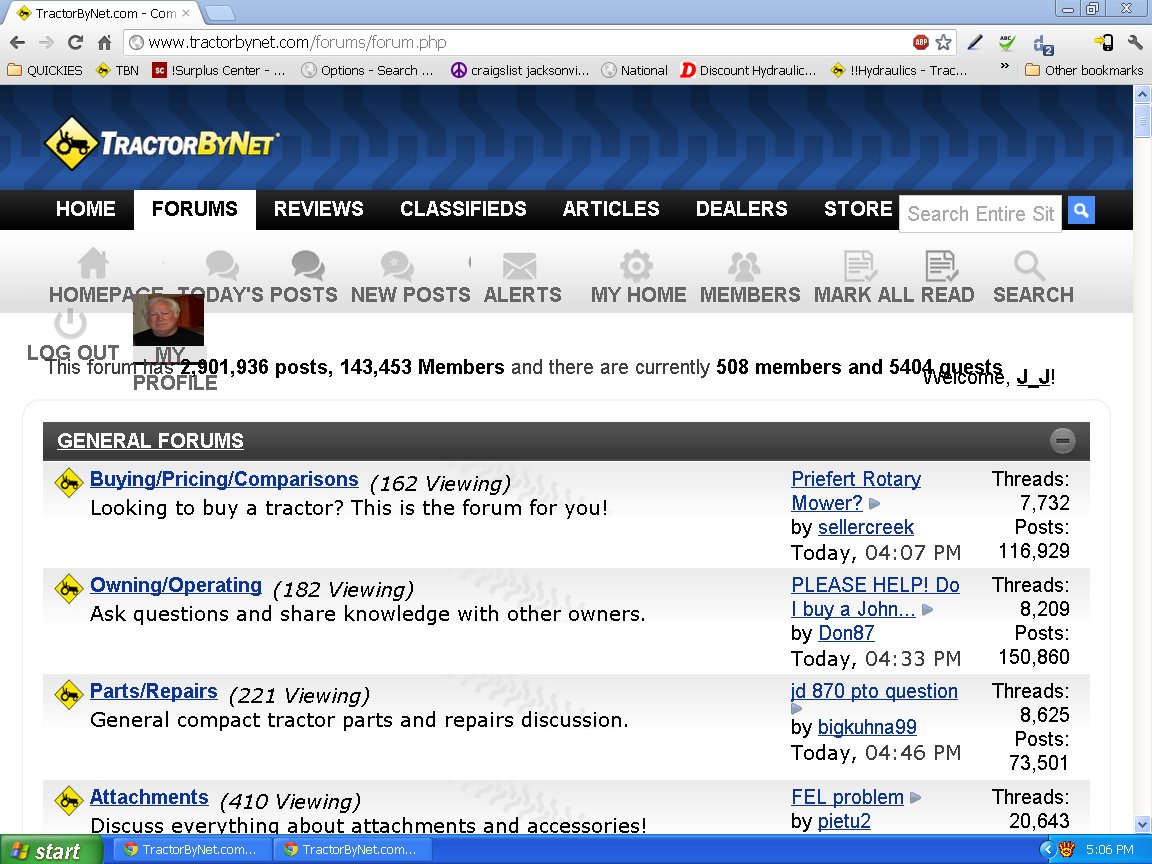Click the Alerts envelope icon

[x=519, y=266]
